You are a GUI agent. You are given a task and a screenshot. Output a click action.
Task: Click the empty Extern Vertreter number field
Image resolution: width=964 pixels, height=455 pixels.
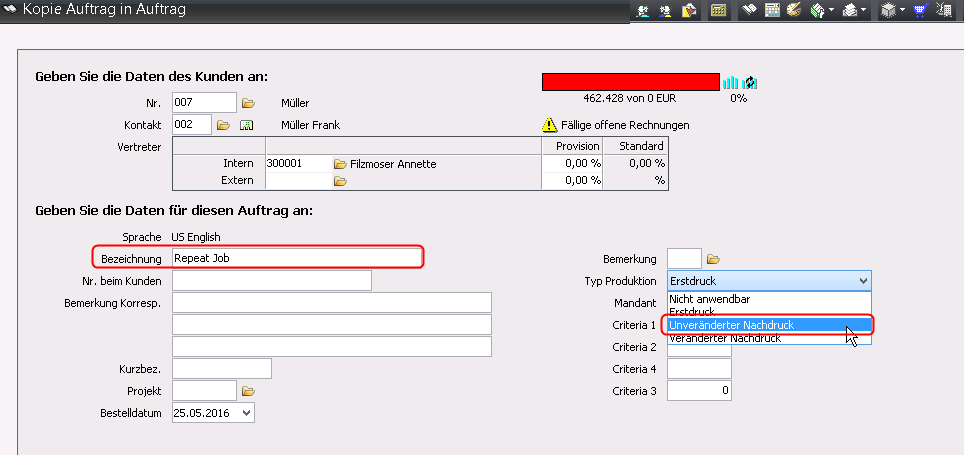point(298,180)
